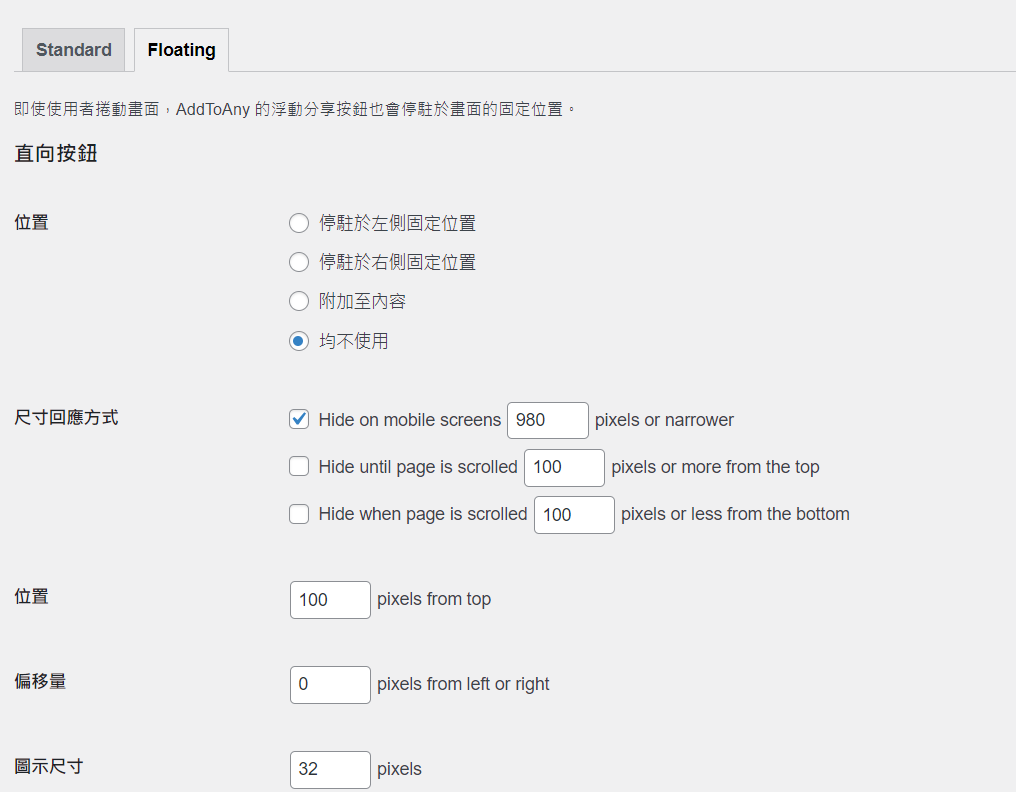This screenshot has height=792, width=1016.
Task: Click the 980 mobile screen width field
Action: pos(547,420)
